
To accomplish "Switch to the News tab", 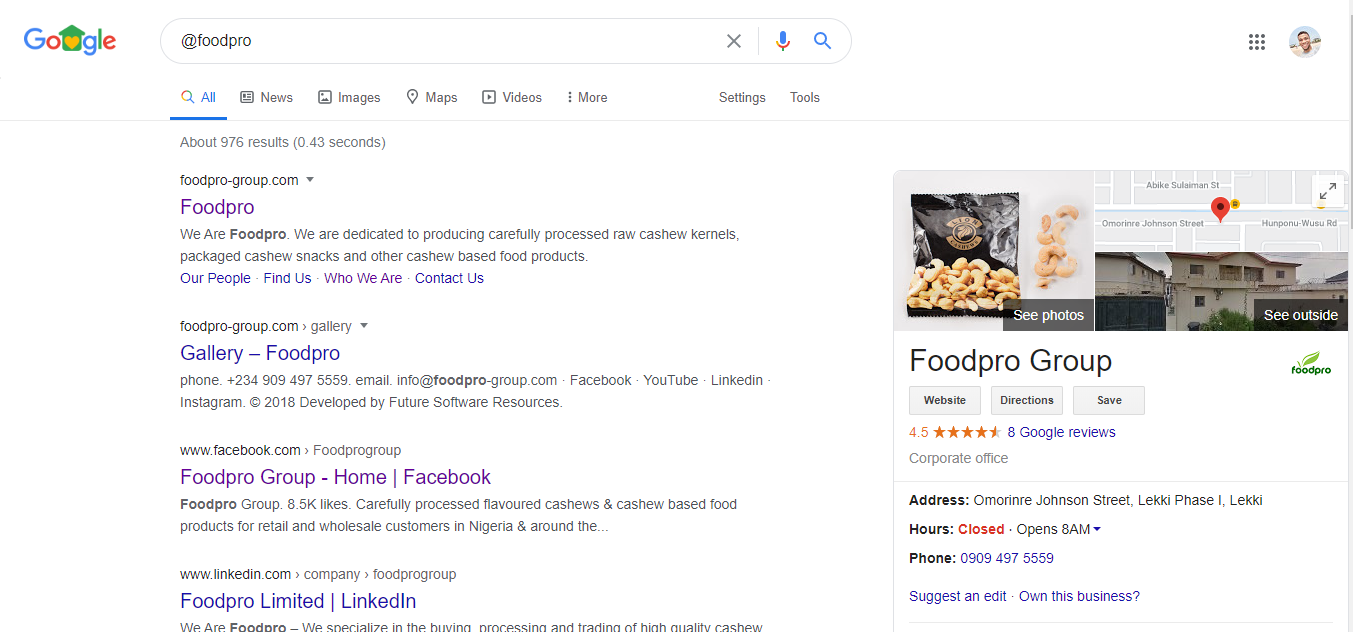I will pyautogui.click(x=266, y=97).
